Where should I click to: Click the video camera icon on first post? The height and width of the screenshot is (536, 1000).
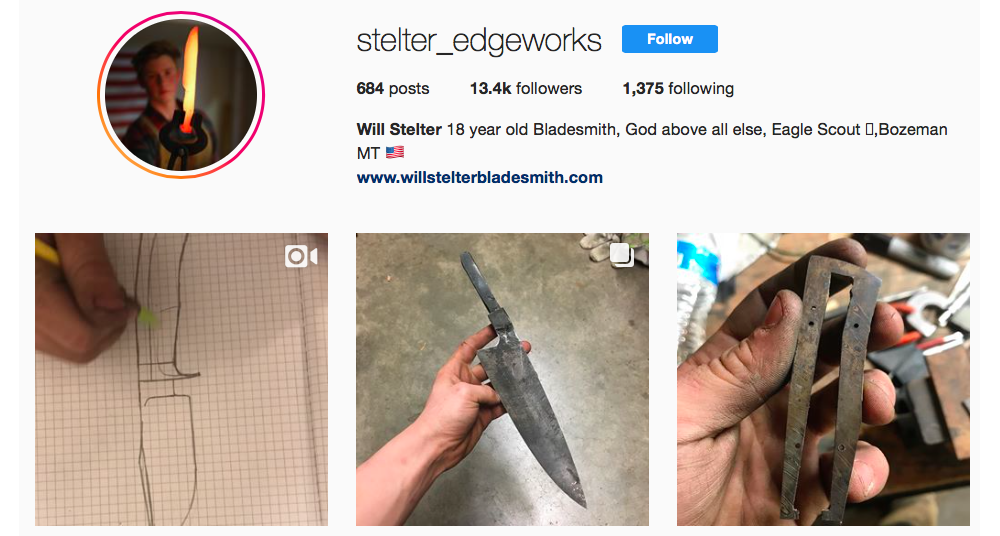pyautogui.click(x=301, y=257)
